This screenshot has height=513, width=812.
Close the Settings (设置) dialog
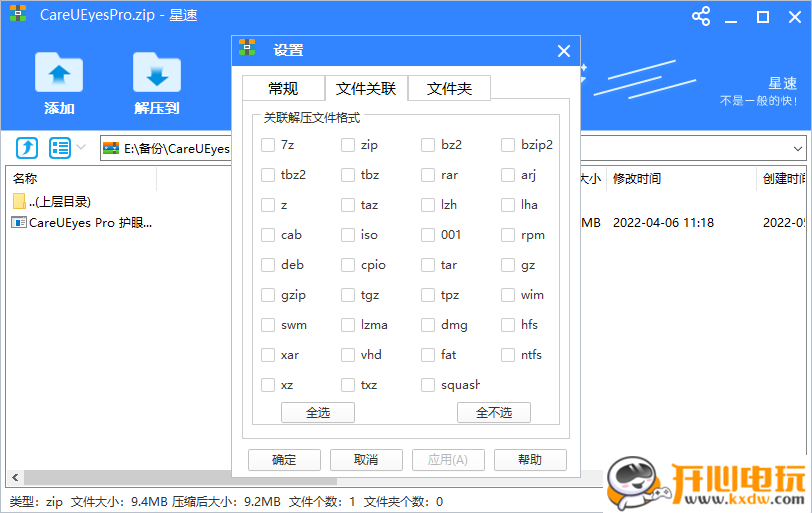point(564,51)
